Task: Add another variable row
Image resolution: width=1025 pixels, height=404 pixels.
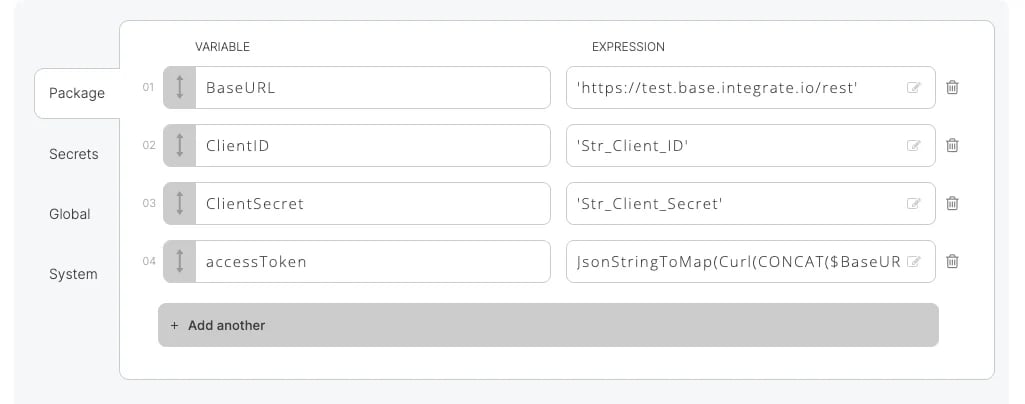Action: point(548,325)
